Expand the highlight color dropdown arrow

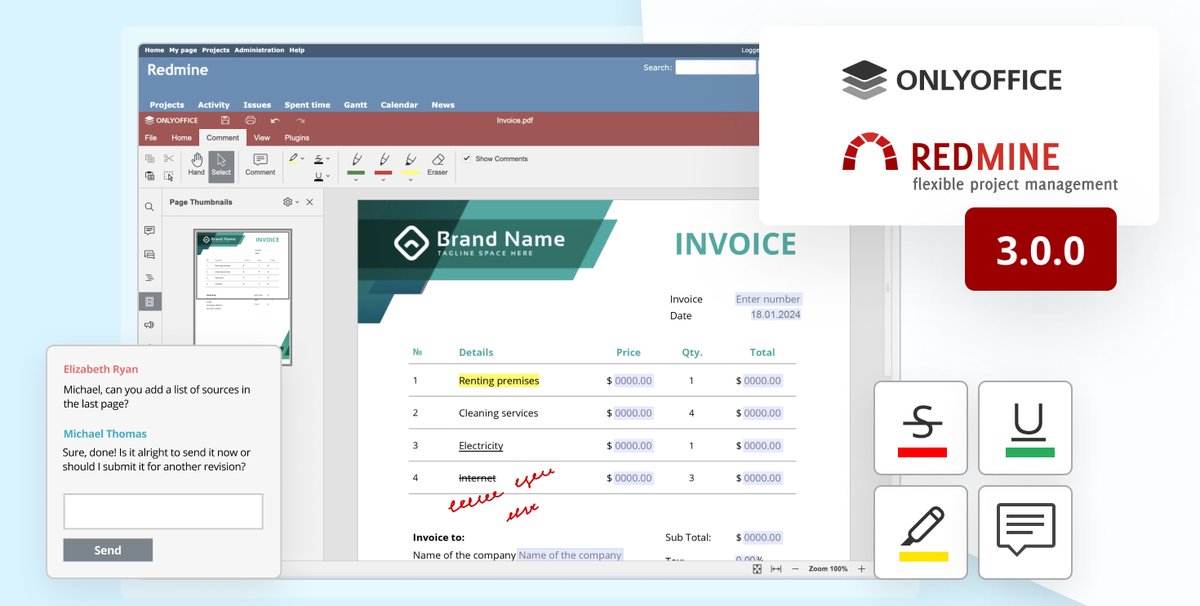point(303,158)
